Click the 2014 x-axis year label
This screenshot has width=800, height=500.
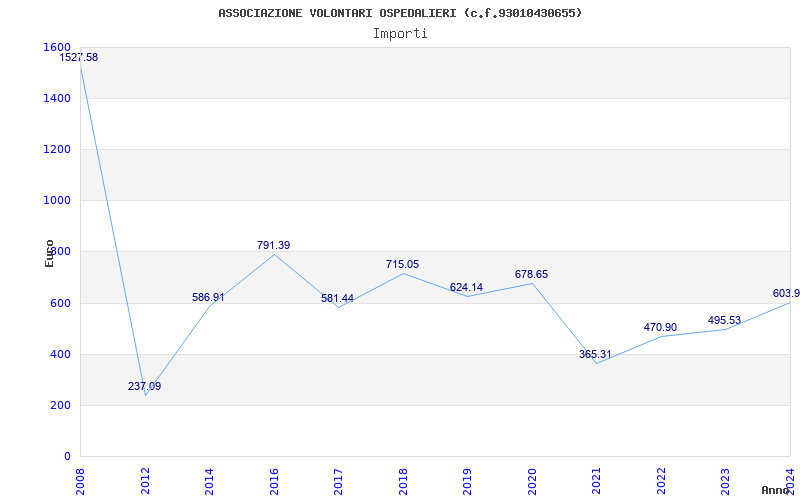tap(210, 480)
